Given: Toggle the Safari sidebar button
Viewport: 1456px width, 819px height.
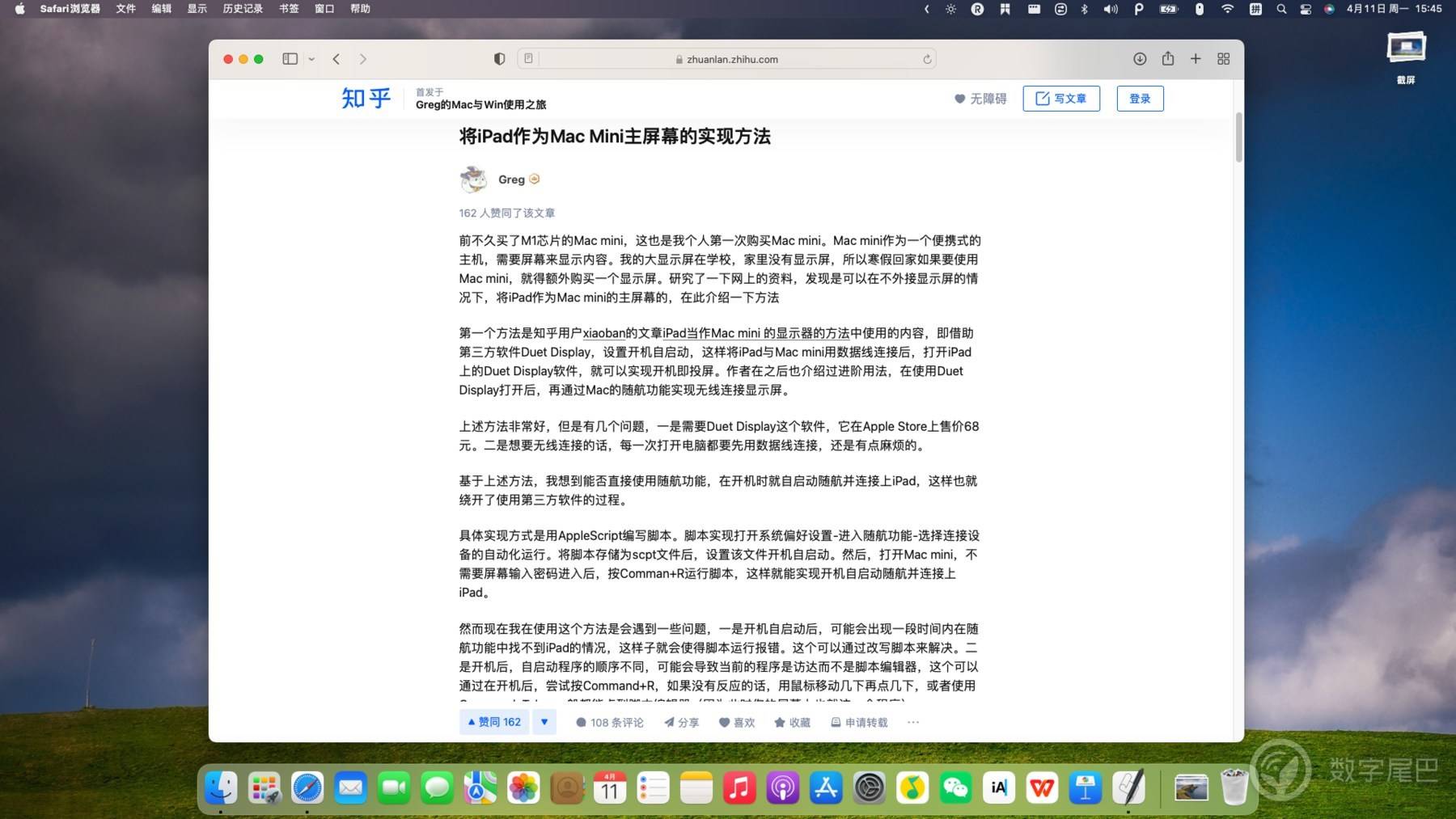Looking at the screenshot, I should [290, 59].
